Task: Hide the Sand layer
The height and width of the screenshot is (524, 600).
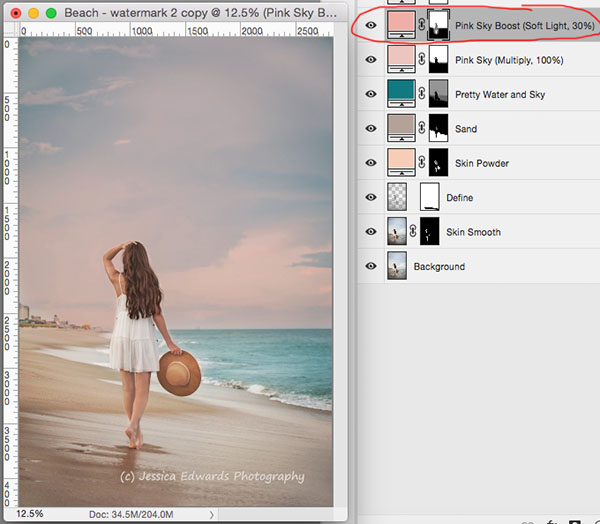Action: coord(370,129)
